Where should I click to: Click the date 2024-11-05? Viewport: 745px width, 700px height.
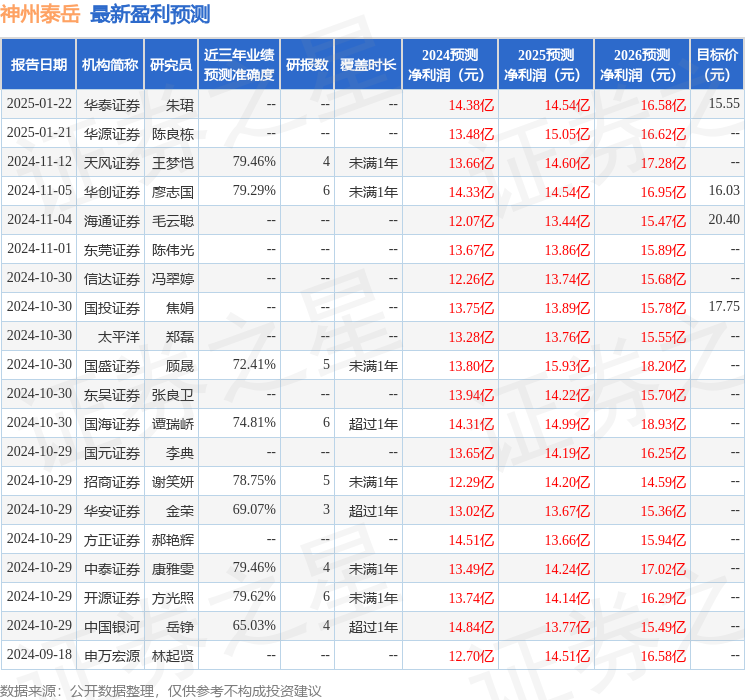click(39, 191)
